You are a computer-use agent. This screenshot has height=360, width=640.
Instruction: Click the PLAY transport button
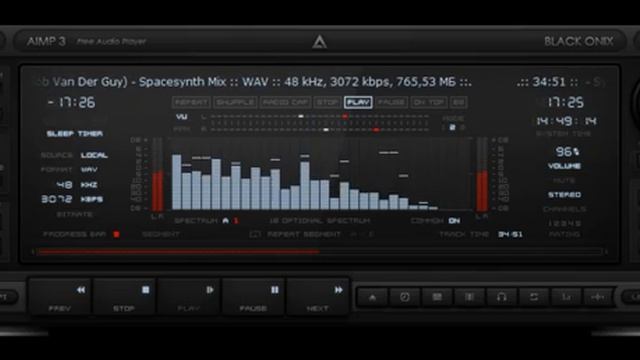pyautogui.click(x=189, y=297)
